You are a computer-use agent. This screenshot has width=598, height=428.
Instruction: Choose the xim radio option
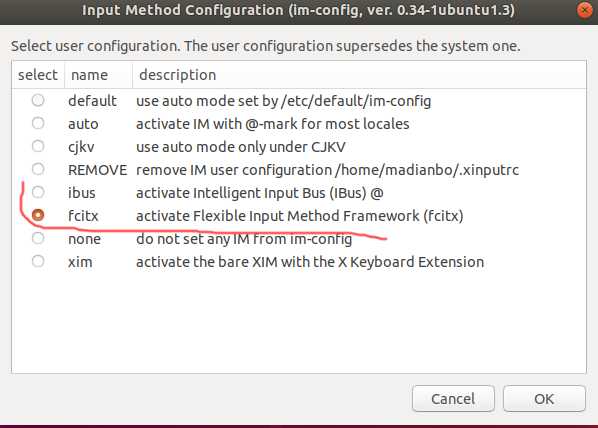[x=38, y=261]
